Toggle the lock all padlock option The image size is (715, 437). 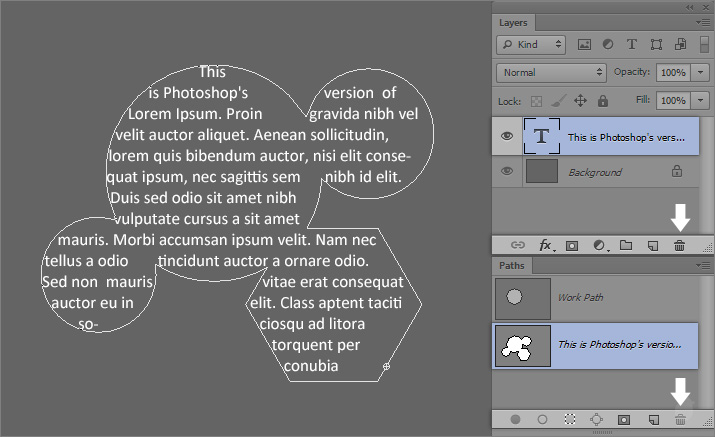[x=603, y=101]
